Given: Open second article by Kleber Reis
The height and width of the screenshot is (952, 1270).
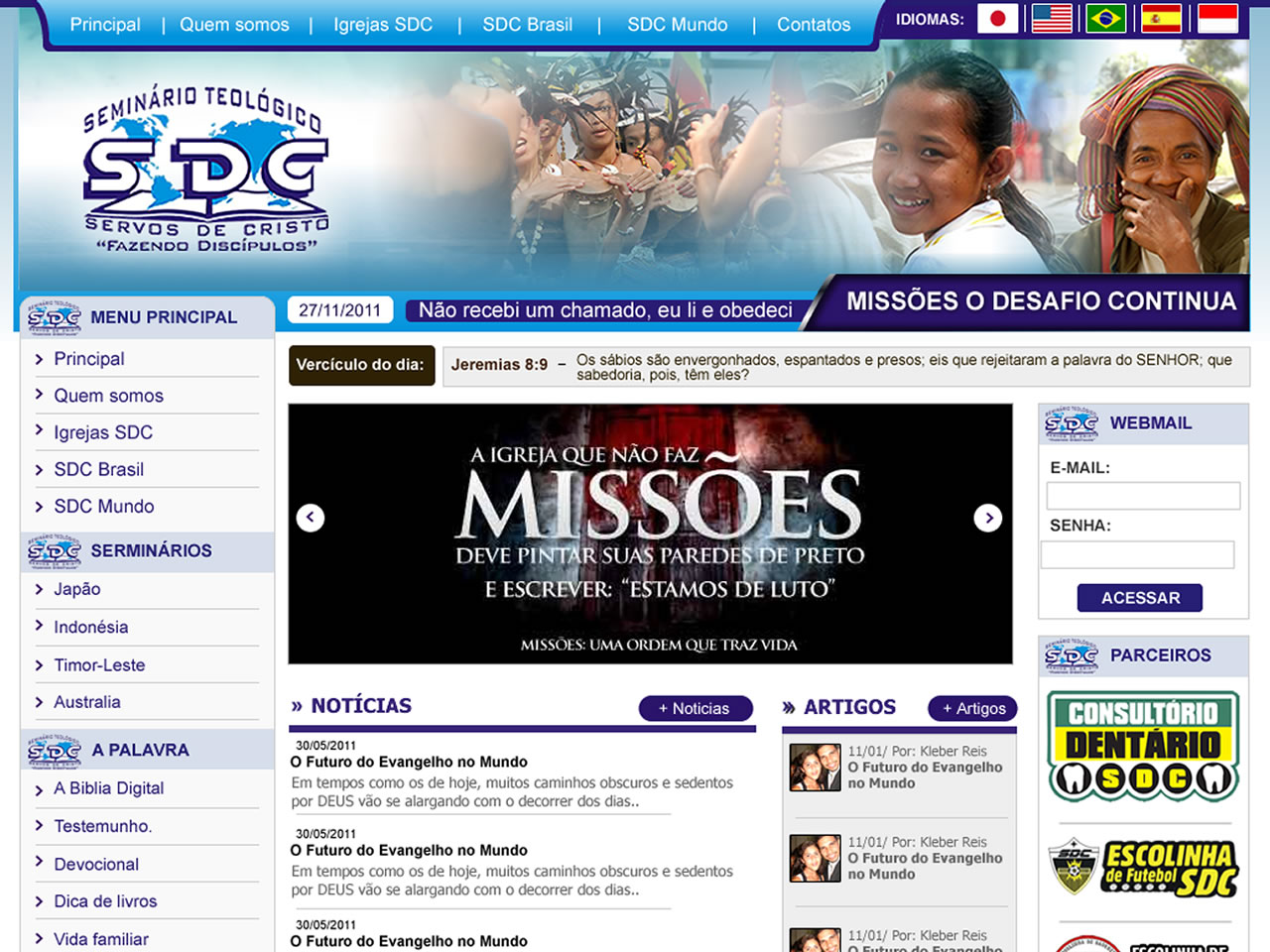Looking at the screenshot, I should 925,866.
